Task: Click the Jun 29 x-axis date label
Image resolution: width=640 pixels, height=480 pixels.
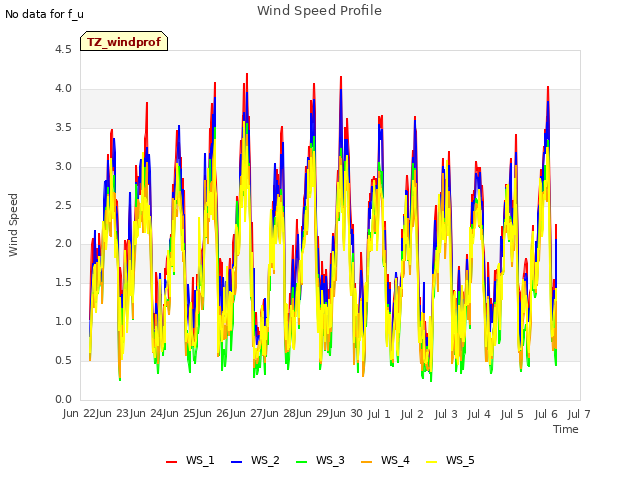Action: [x=314, y=413]
